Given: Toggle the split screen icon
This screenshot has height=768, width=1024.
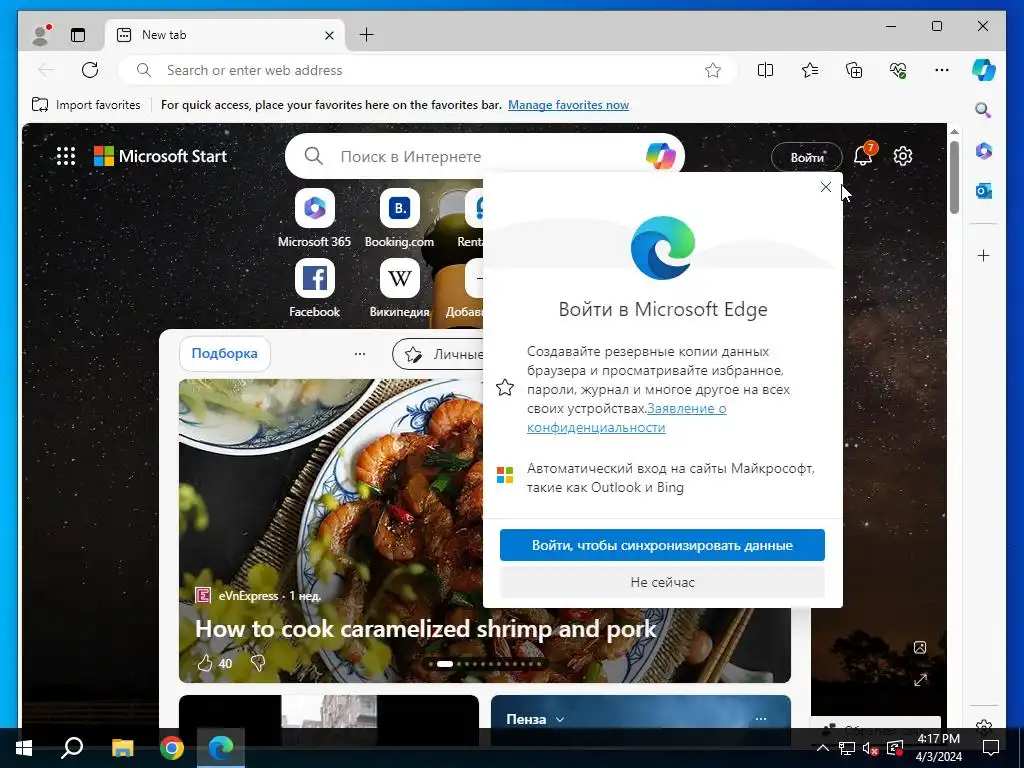Looking at the screenshot, I should (x=765, y=70).
